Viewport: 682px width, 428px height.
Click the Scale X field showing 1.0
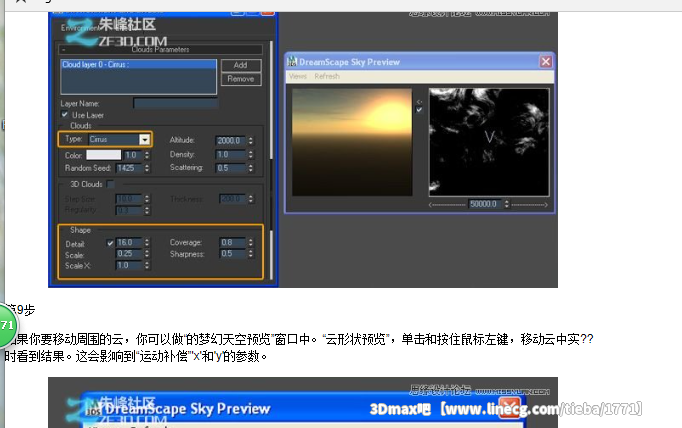click(x=129, y=265)
